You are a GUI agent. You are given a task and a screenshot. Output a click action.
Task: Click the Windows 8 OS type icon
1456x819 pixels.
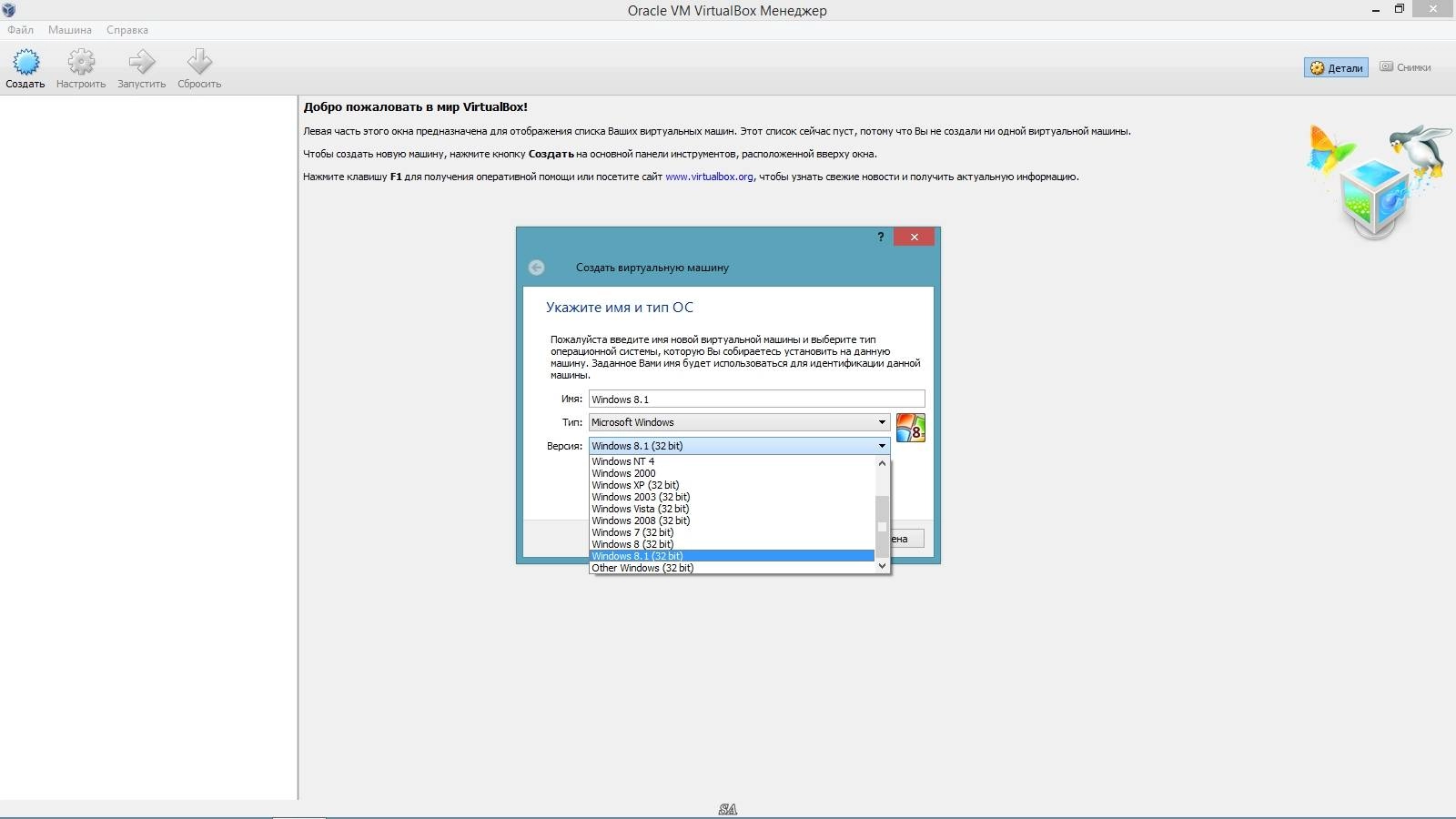point(911,428)
